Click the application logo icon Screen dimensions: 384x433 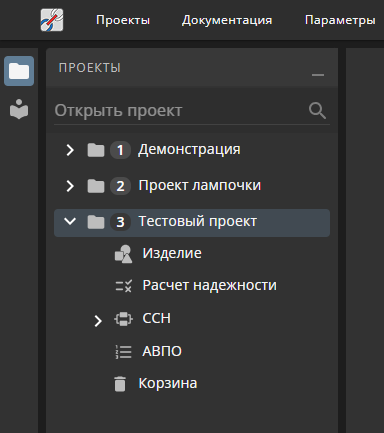52,20
